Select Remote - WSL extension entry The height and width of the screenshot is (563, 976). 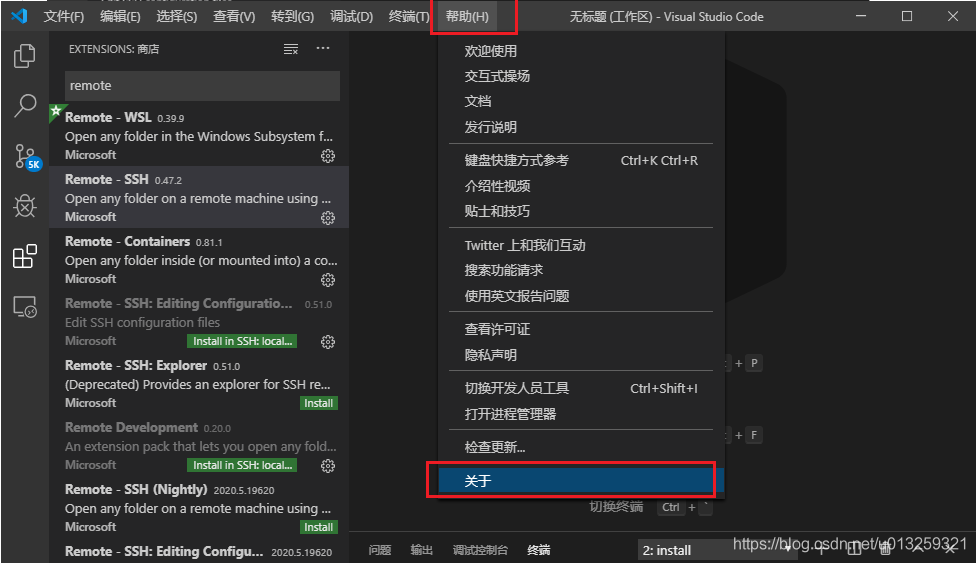coord(199,135)
